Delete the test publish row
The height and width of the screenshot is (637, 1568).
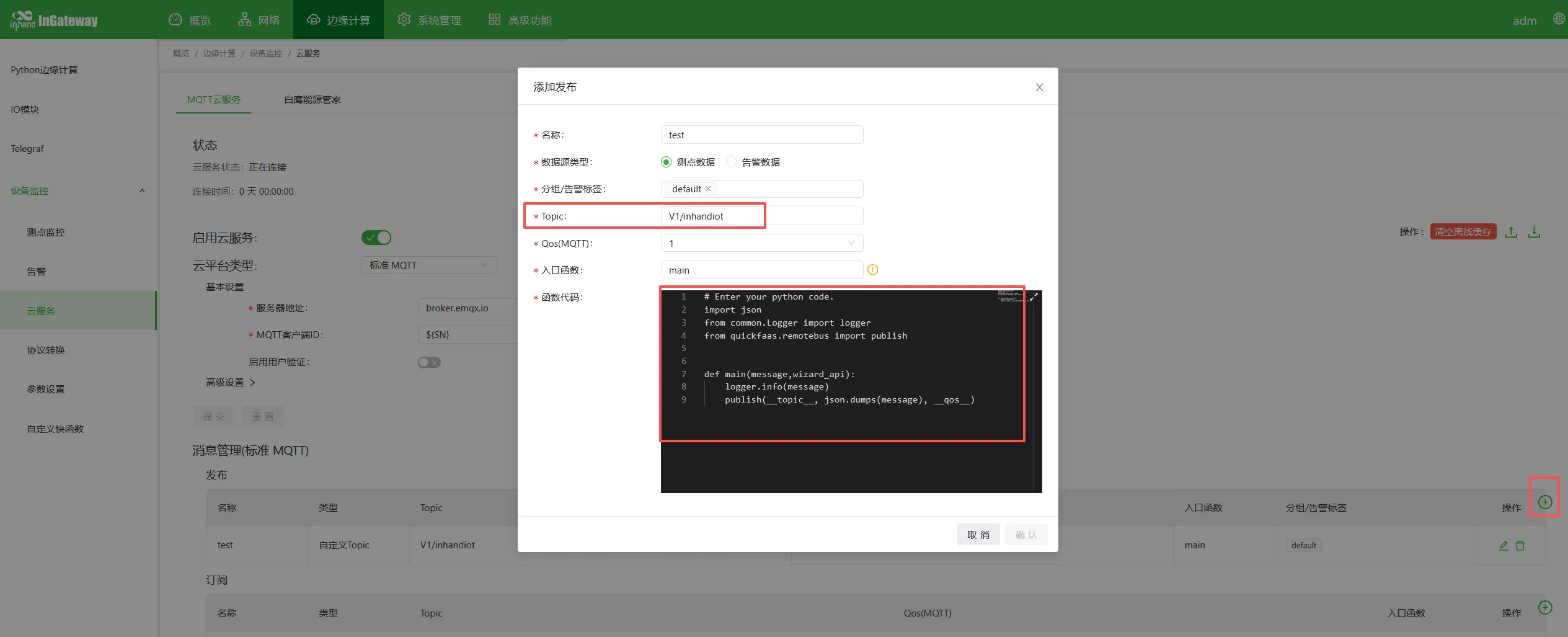click(x=1520, y=546)
